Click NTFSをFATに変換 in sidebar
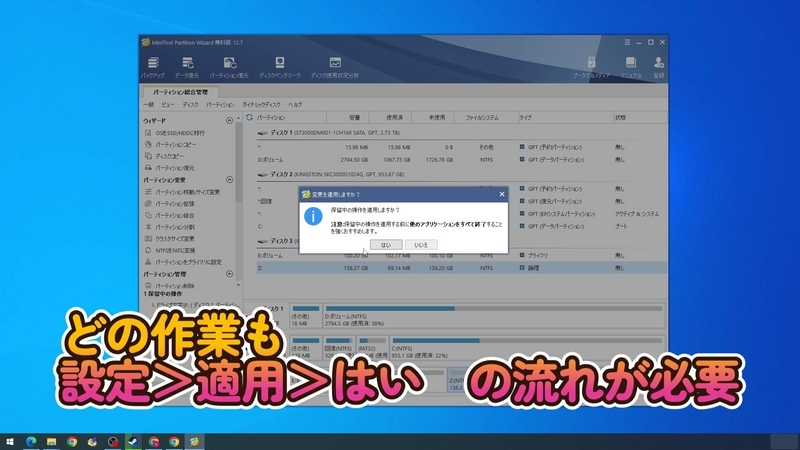 [x=170, y=251]
